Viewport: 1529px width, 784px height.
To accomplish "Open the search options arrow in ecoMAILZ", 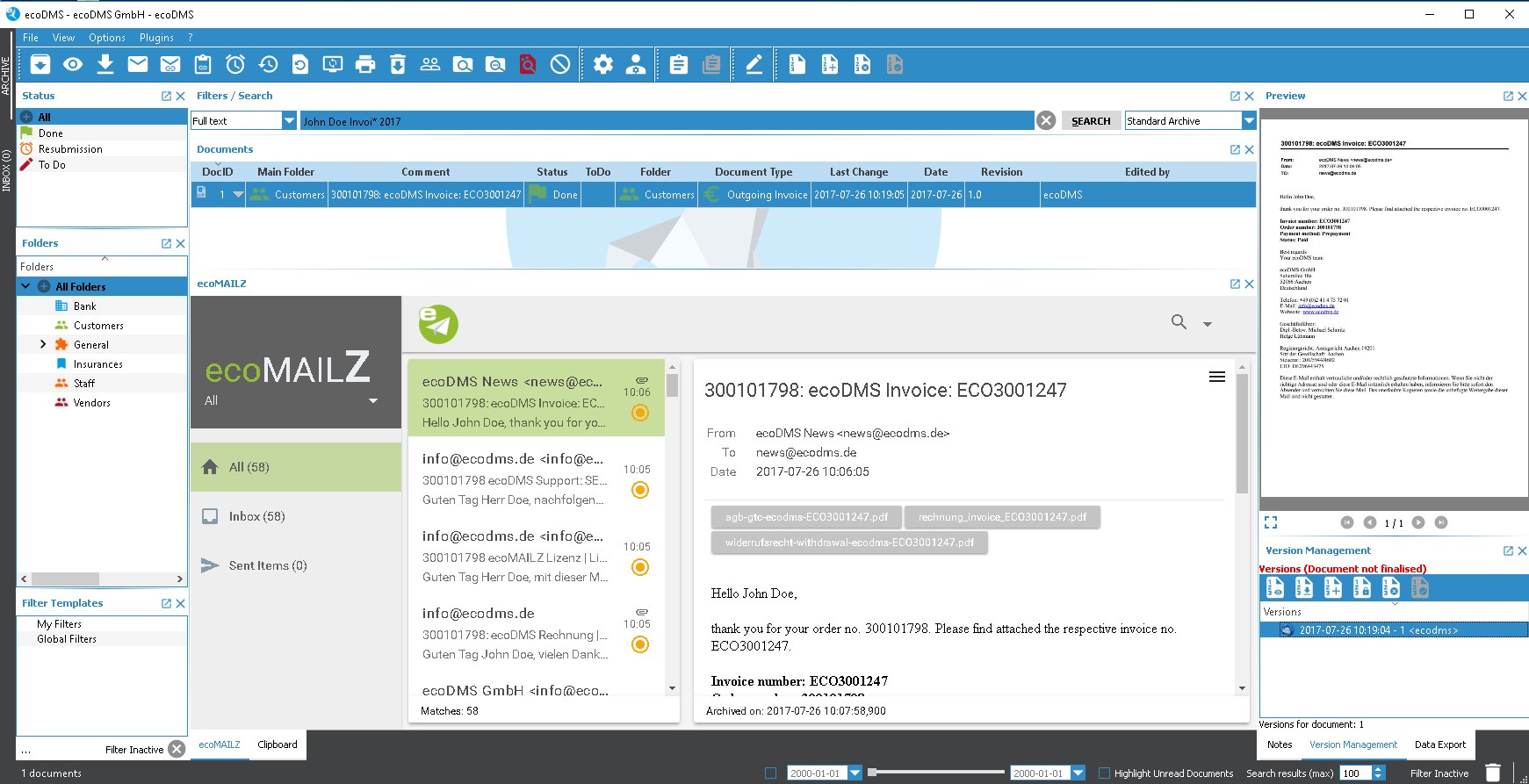I will coord(1208,324).
